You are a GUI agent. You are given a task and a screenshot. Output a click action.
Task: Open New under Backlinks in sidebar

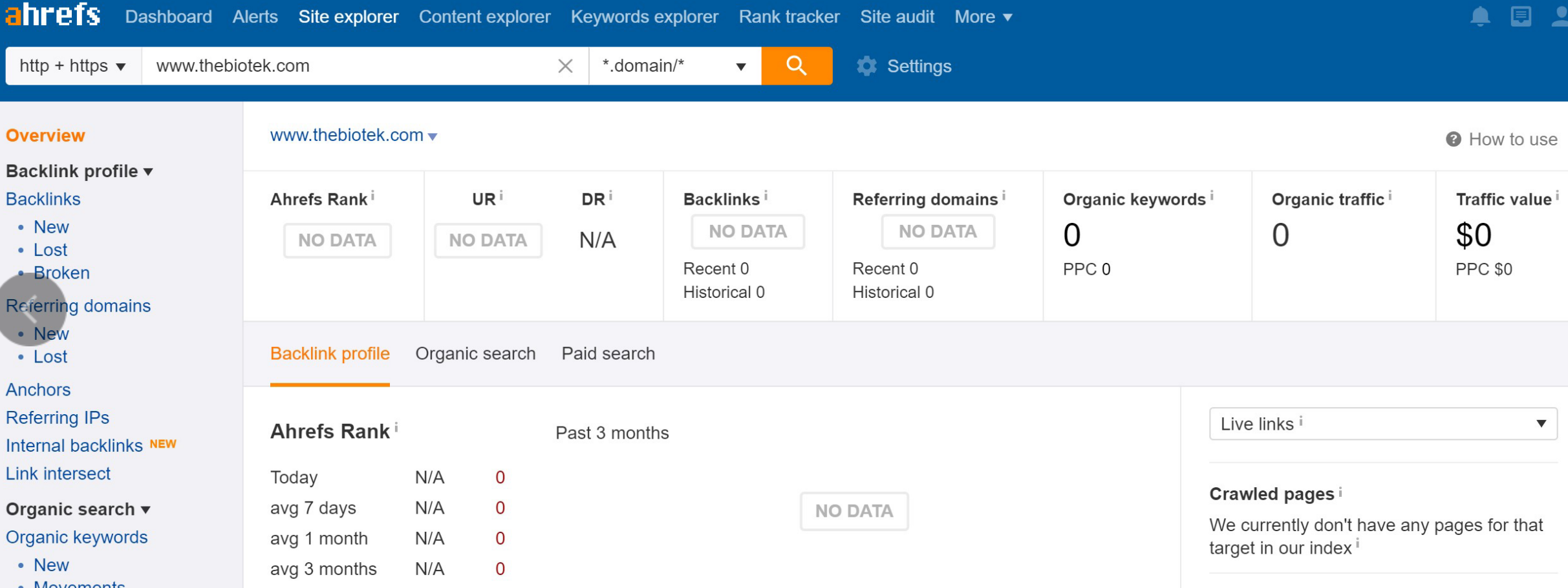coord(51,227)
